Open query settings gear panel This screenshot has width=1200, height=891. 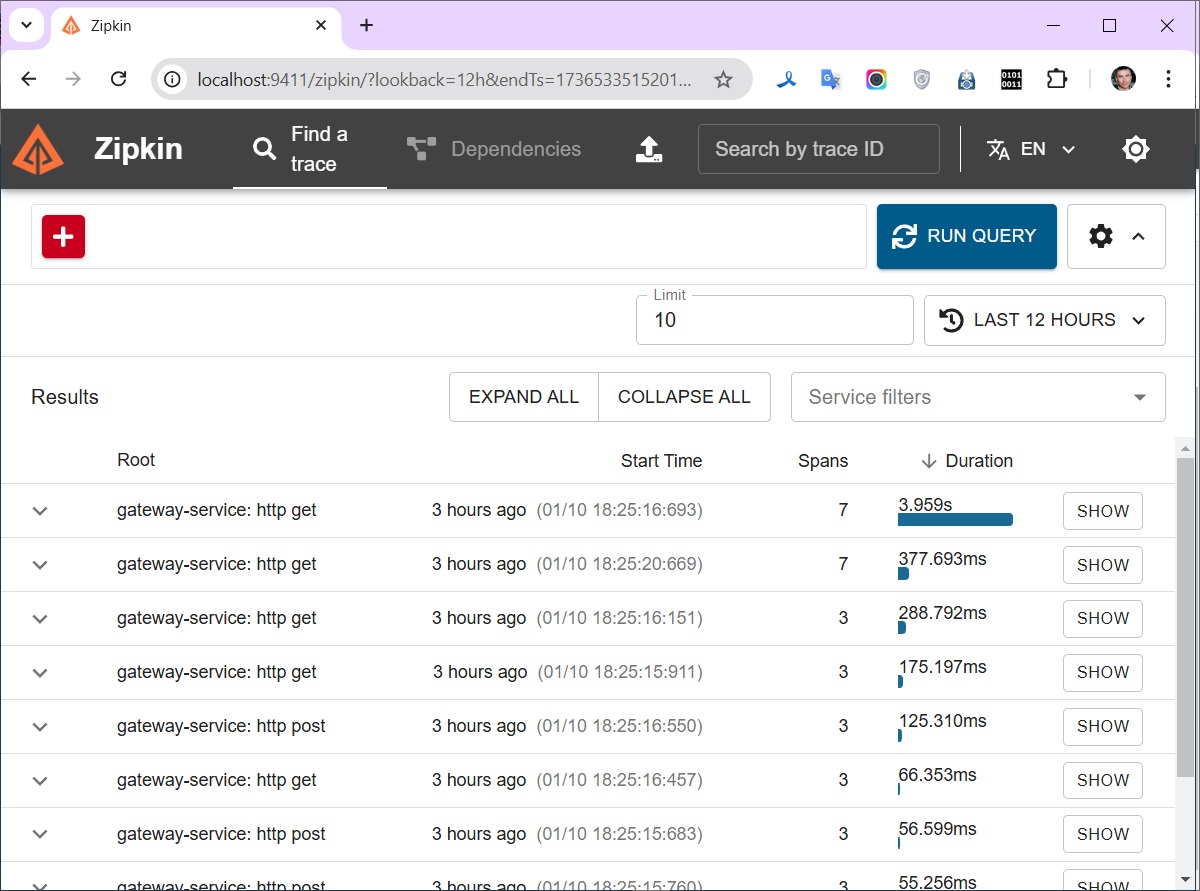click(1115, 237)
